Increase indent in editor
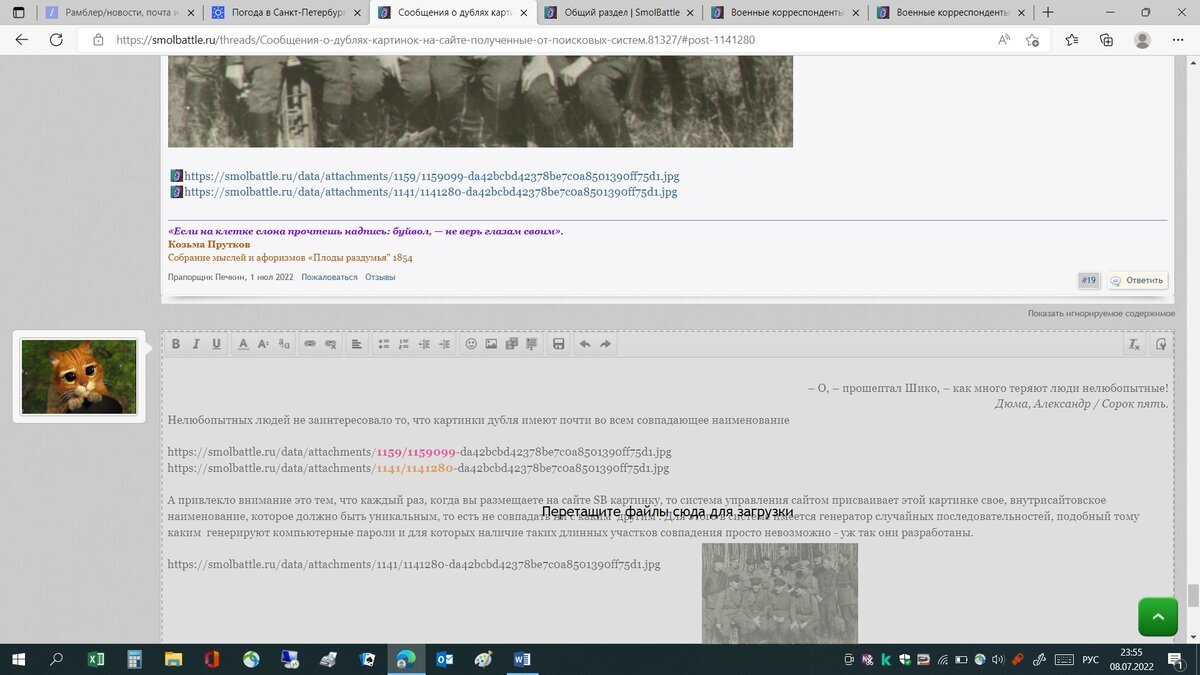This screenshot has width=1200, height=675. (444, 344)
